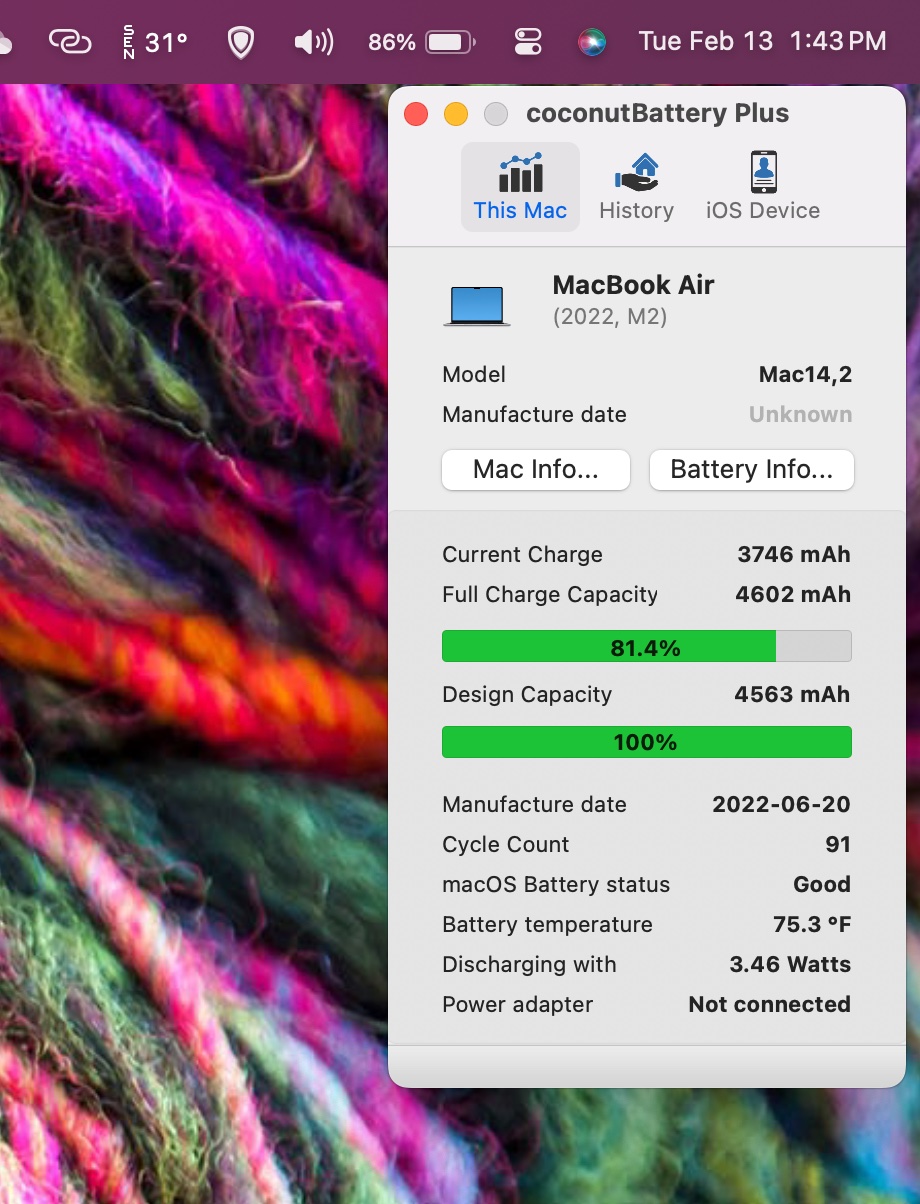The image size is (920, 1204).
Task: Click the coconutBattery Plus window title
Action: tap(658, 113)
